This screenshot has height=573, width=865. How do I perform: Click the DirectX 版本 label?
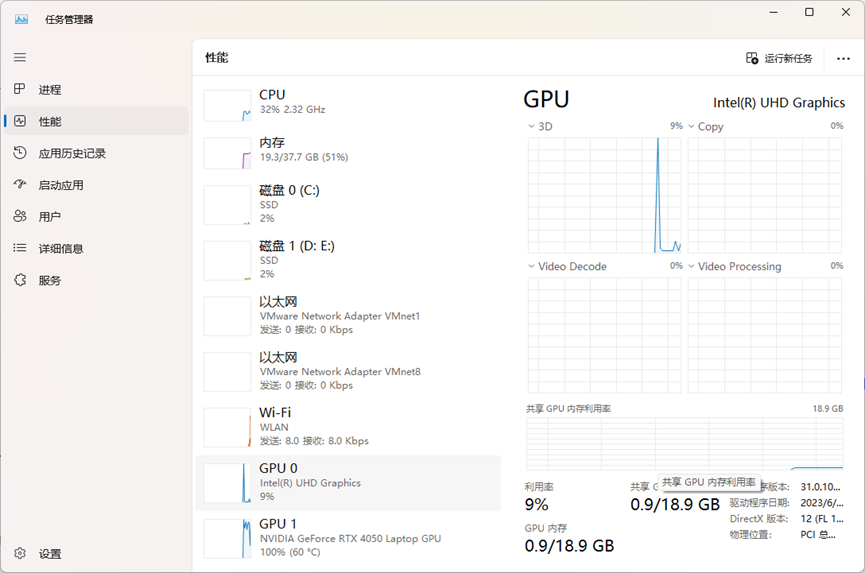tap(759, 518)
